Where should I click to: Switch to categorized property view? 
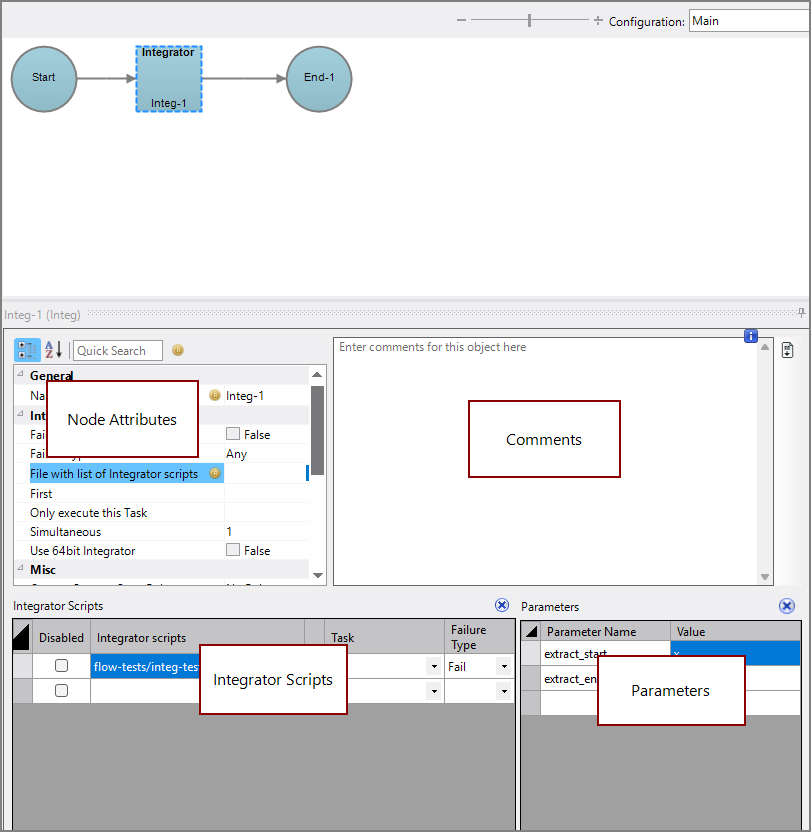[x=27, y=350]
